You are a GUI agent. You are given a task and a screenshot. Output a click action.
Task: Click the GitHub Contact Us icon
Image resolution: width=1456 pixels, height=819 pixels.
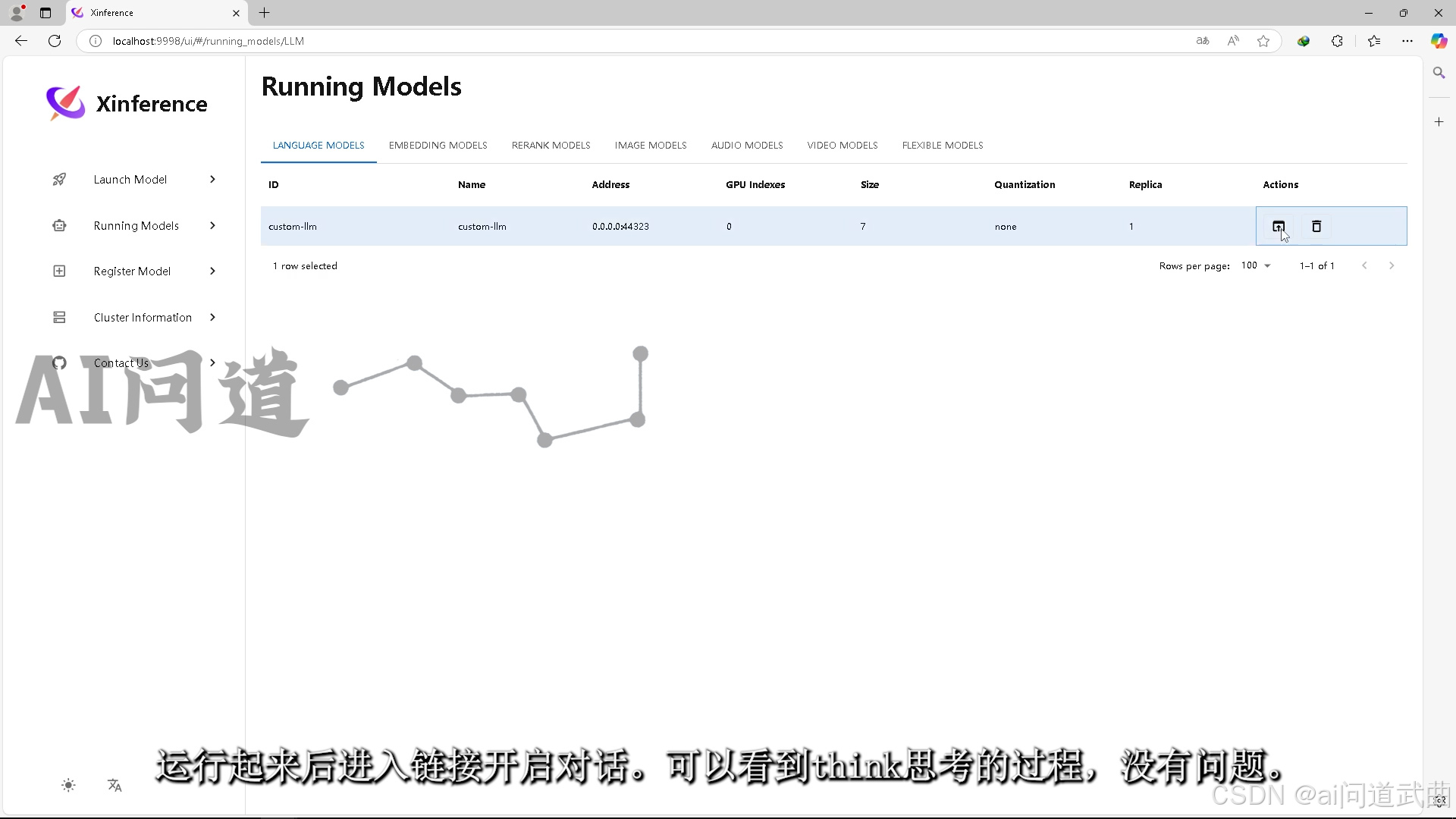pyautogui.click(x=59, y=363)
